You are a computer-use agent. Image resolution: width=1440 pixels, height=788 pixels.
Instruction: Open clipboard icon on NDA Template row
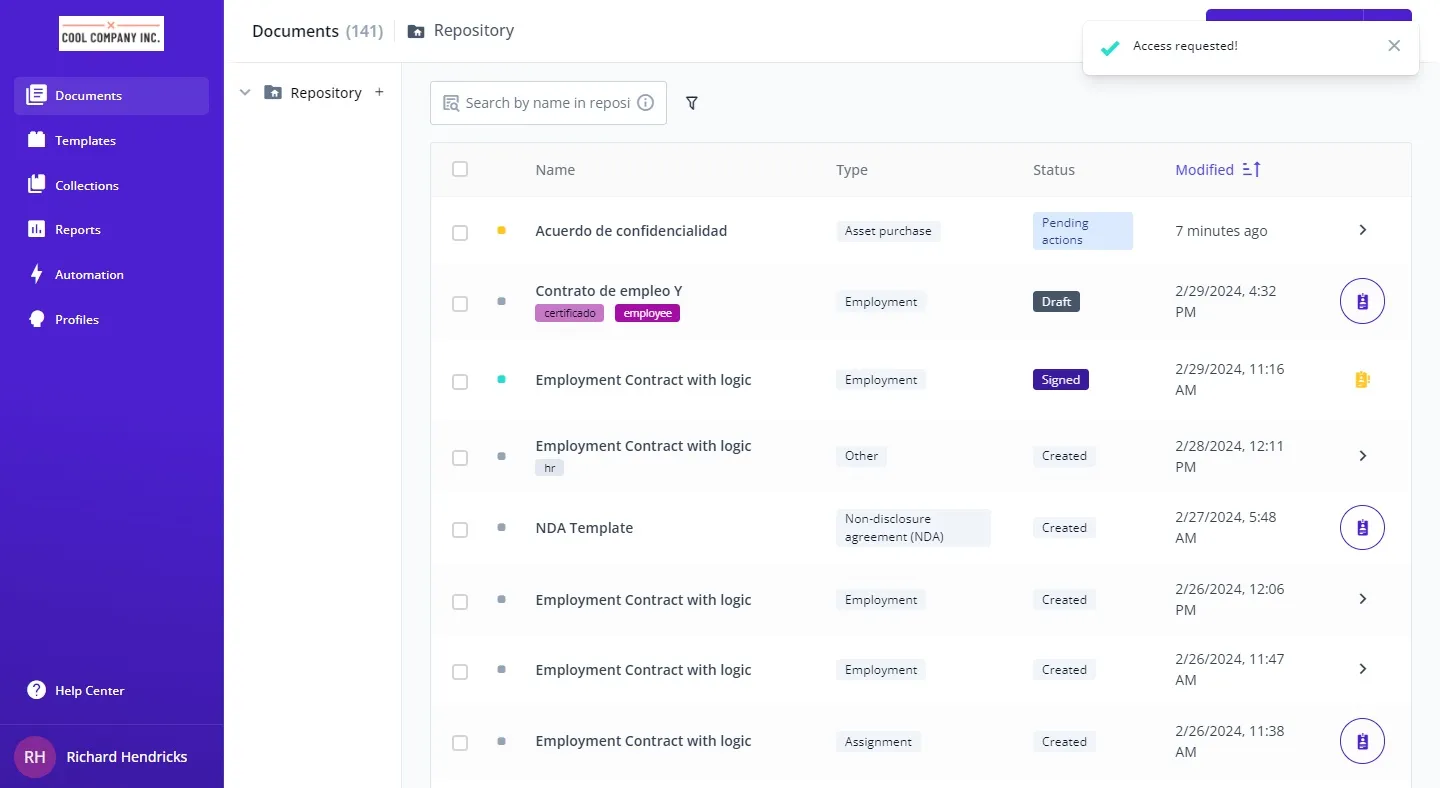1362,527
